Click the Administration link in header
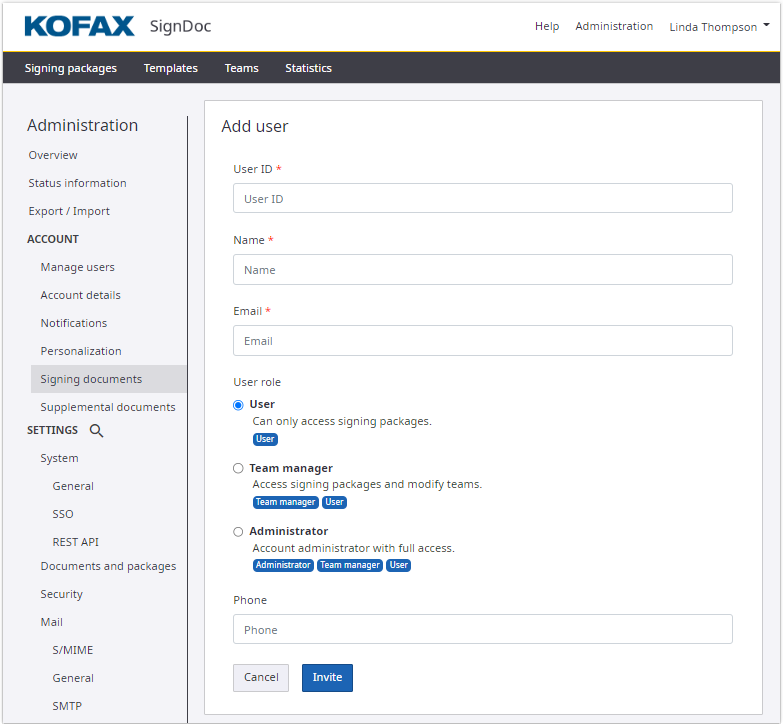Viewport: 783px width, 726px height. [x=614, y=26]
